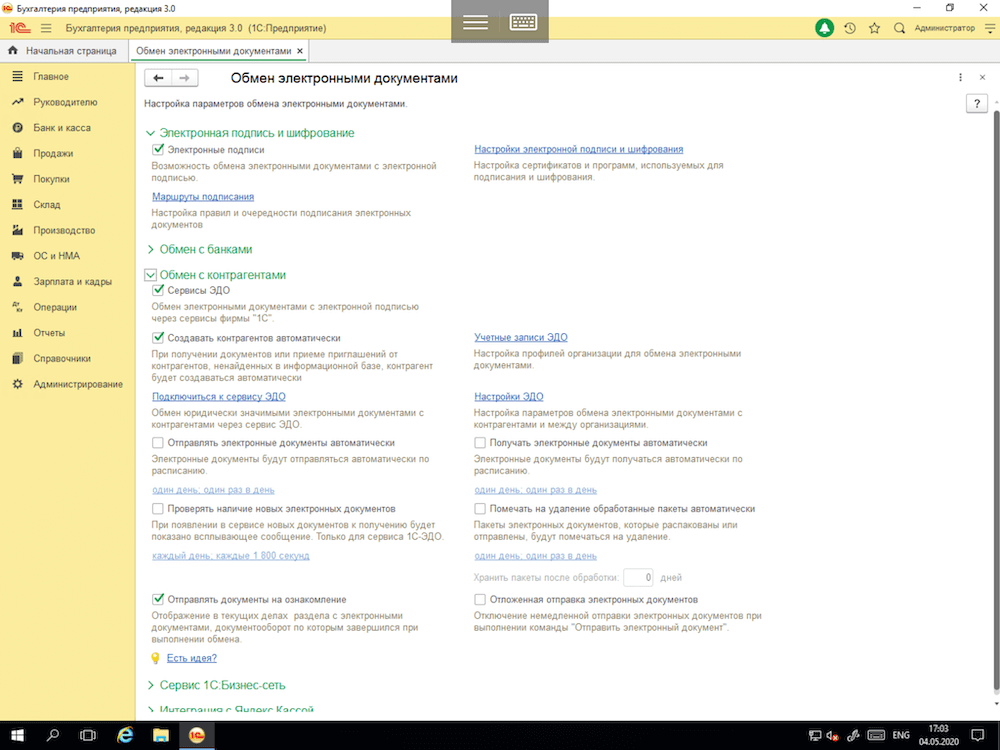Open Зарплата и кадры section
The height and width of the screenshot is (750, 1000).
click(x=72, y=281)
